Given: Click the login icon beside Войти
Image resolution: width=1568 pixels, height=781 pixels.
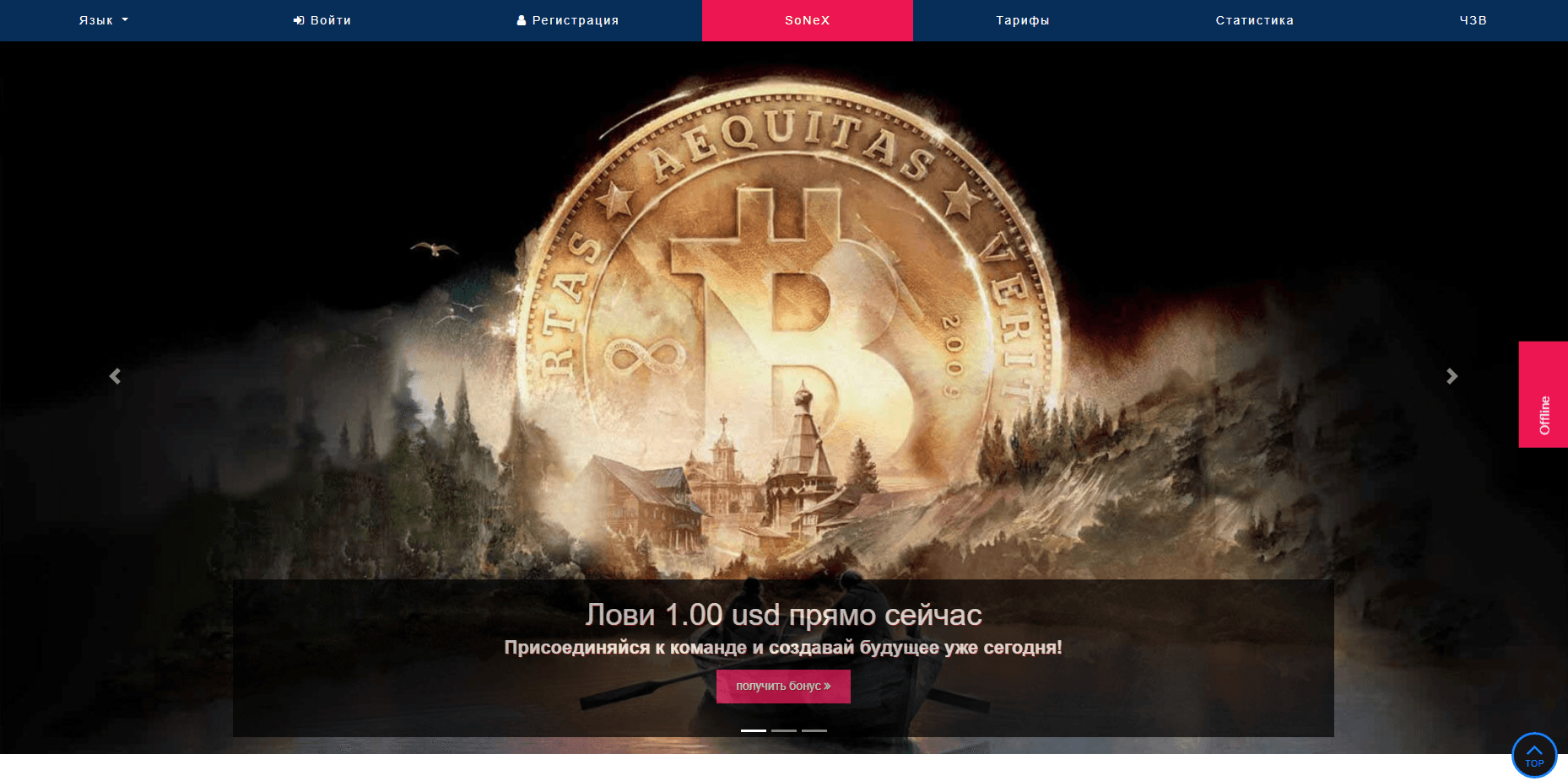Looking at the screenshot, I should [x=299, y=20].
